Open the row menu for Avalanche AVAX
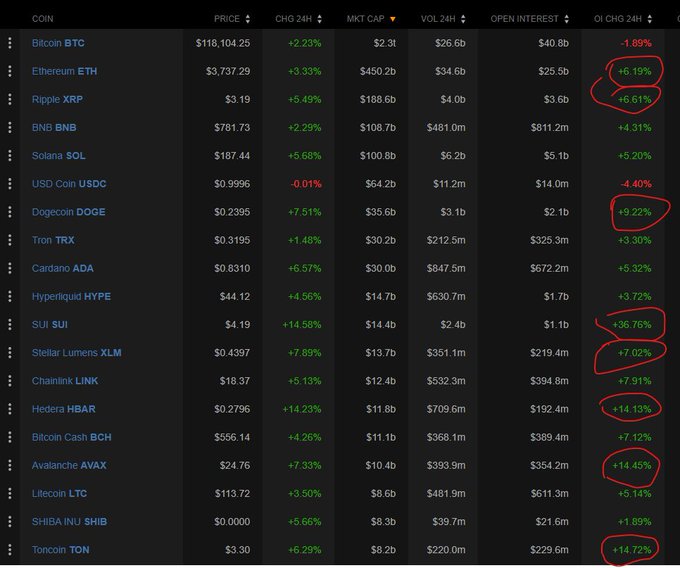680x568 pixels. [x=10, y=465]
